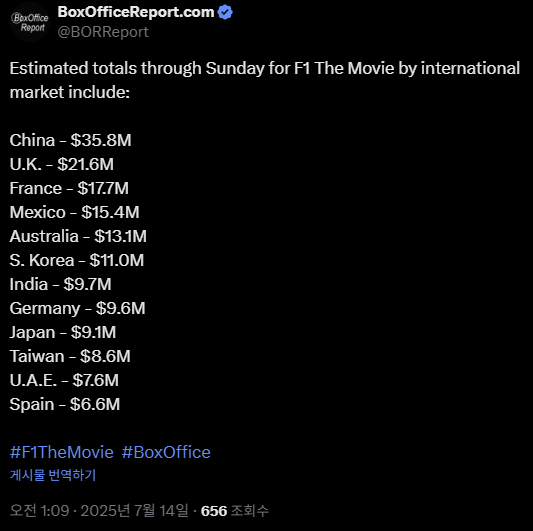Click the S. Korea – $11.0M line
The width and height of the screenshot is (533, 531).
77,260
